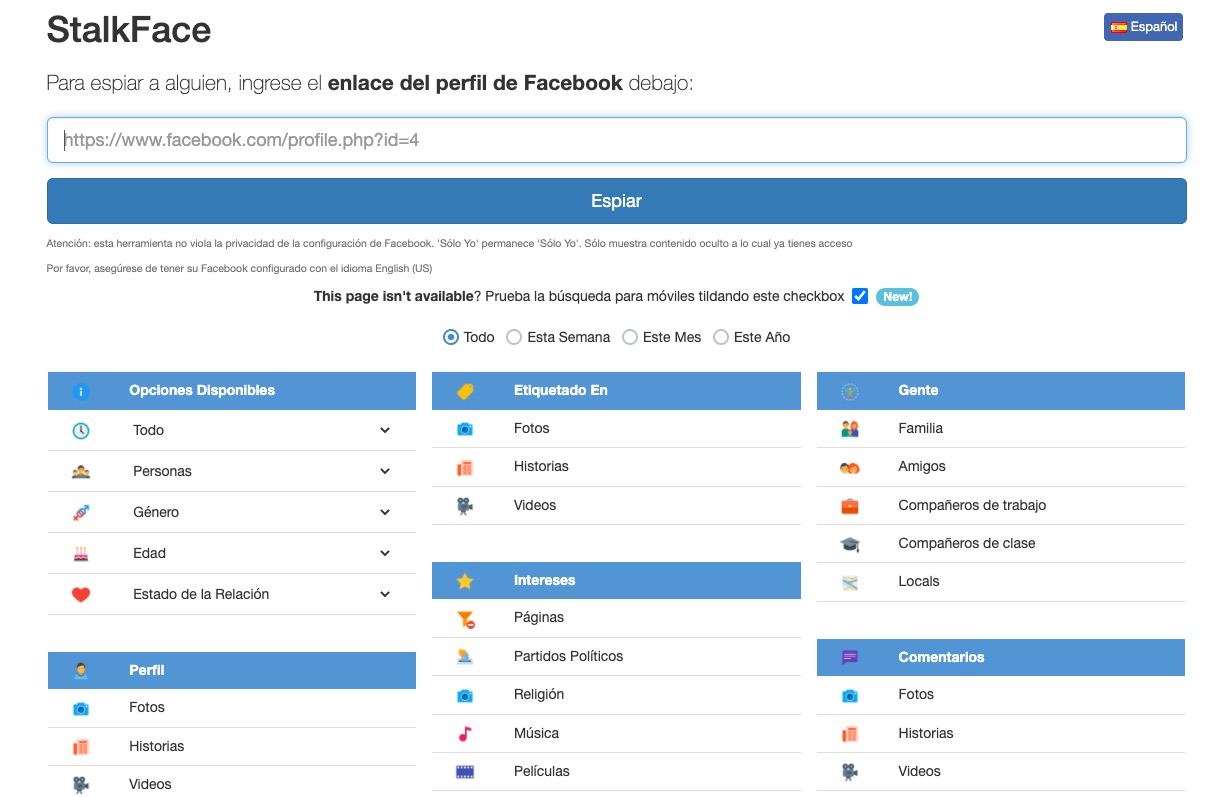1207x797 pixels.
Task: Click the info icon in Opciones Disponibles header
Action: (x=81, y=391)
